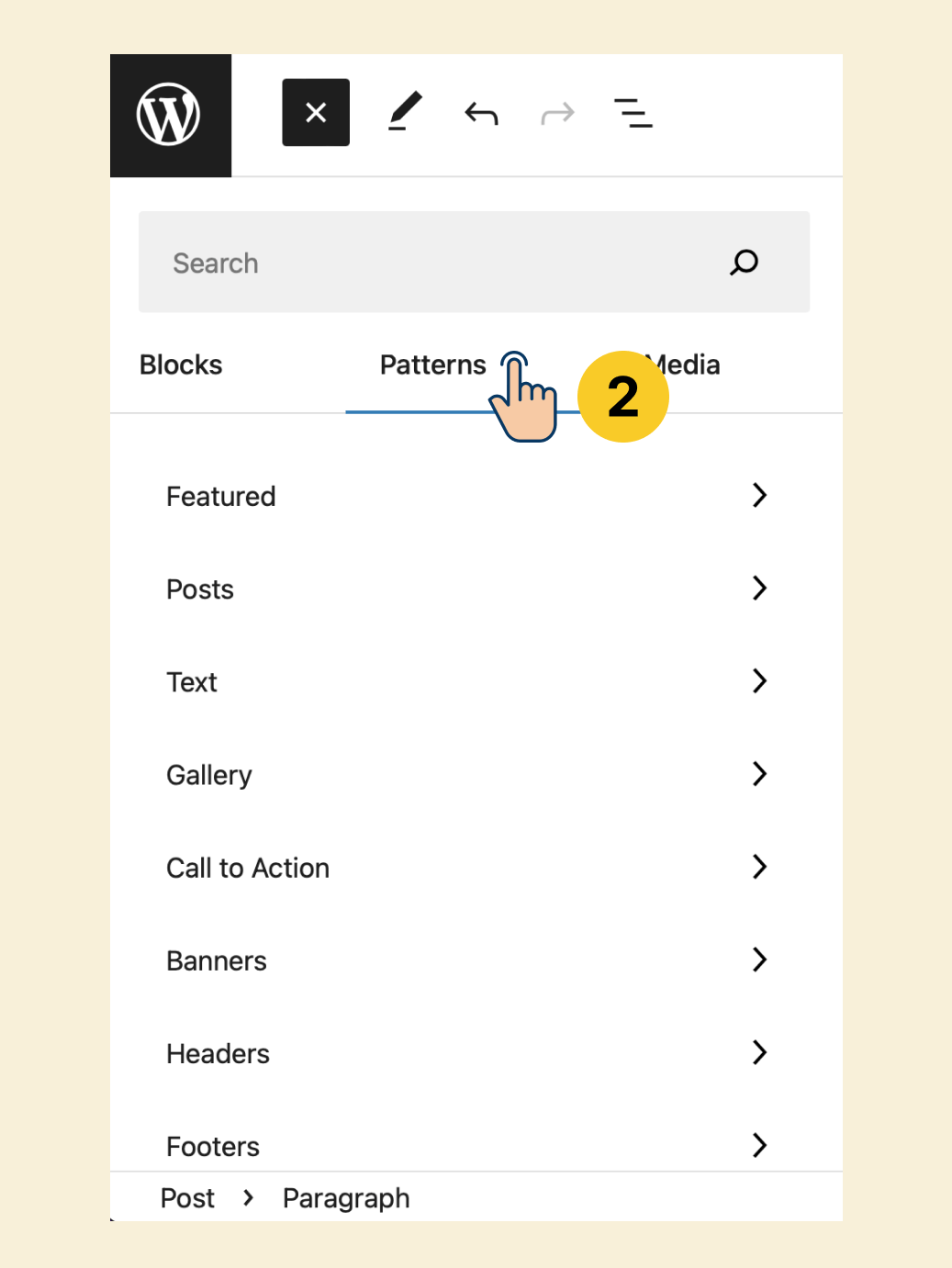Redo with the forward arrow icon
952x1268 pixels.
tap(557, 114)
